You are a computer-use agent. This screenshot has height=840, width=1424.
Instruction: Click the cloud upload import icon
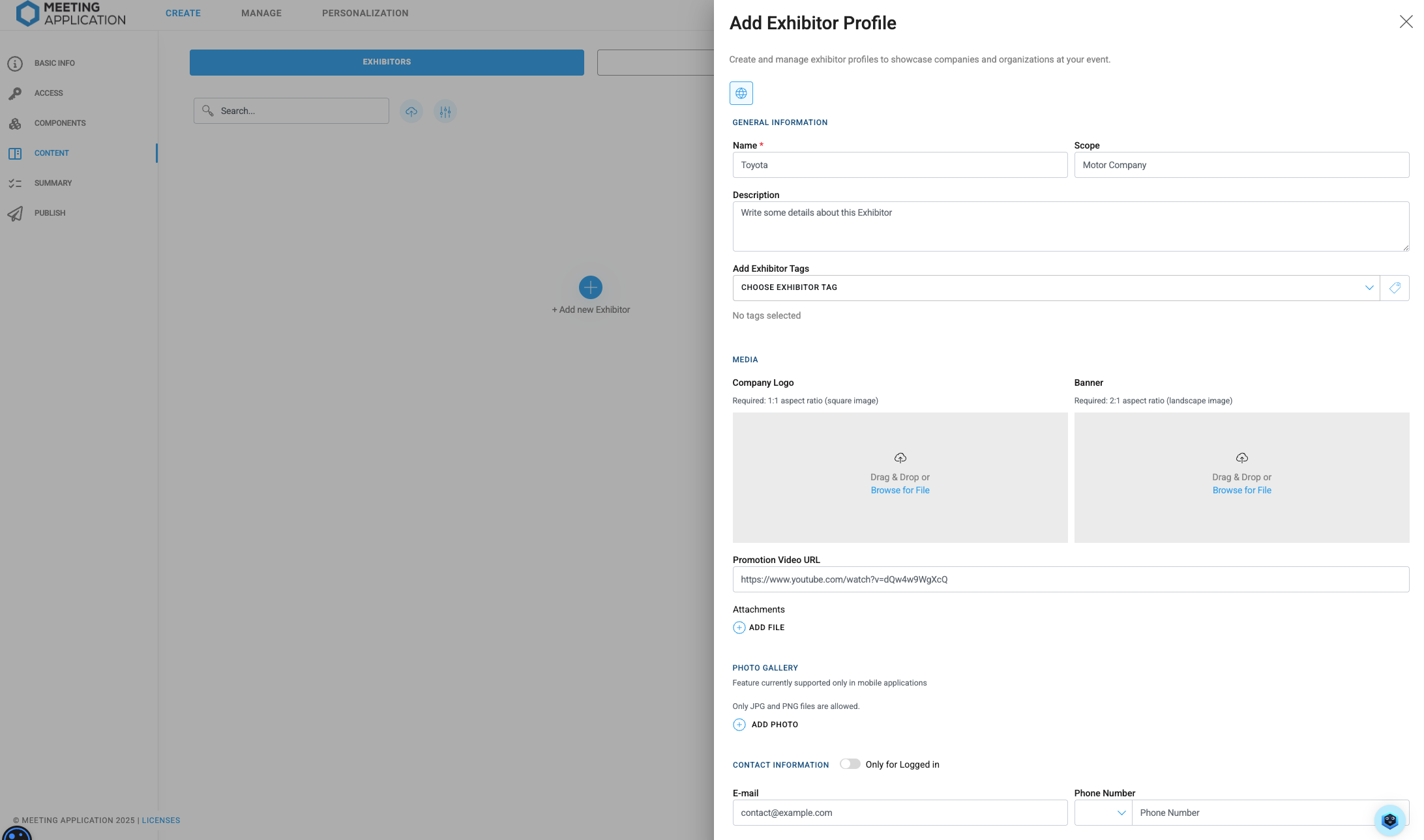tap(411, 111)
